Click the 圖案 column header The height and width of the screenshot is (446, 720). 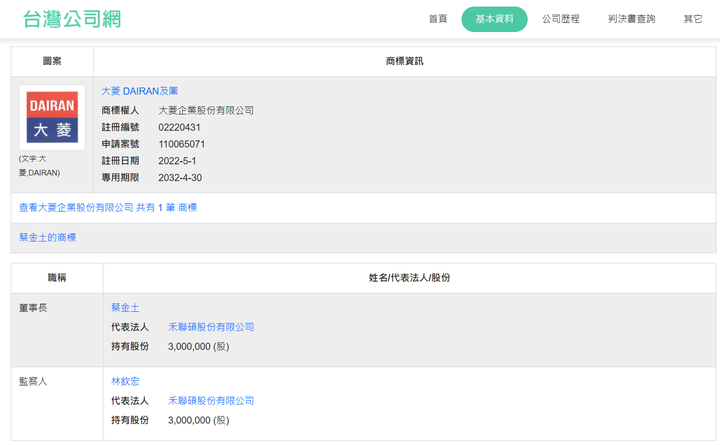52,61
